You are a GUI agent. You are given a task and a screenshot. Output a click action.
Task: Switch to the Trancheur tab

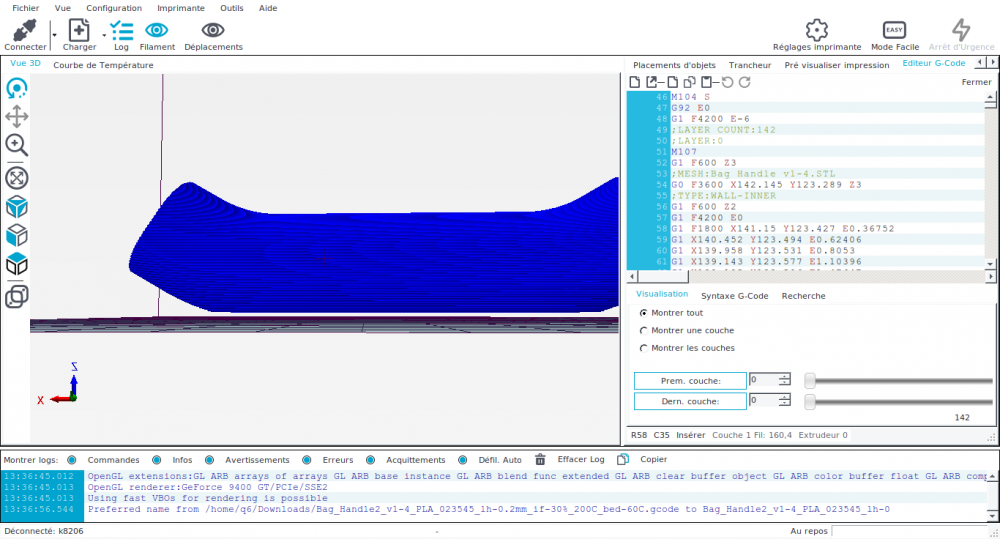(749, 65)
